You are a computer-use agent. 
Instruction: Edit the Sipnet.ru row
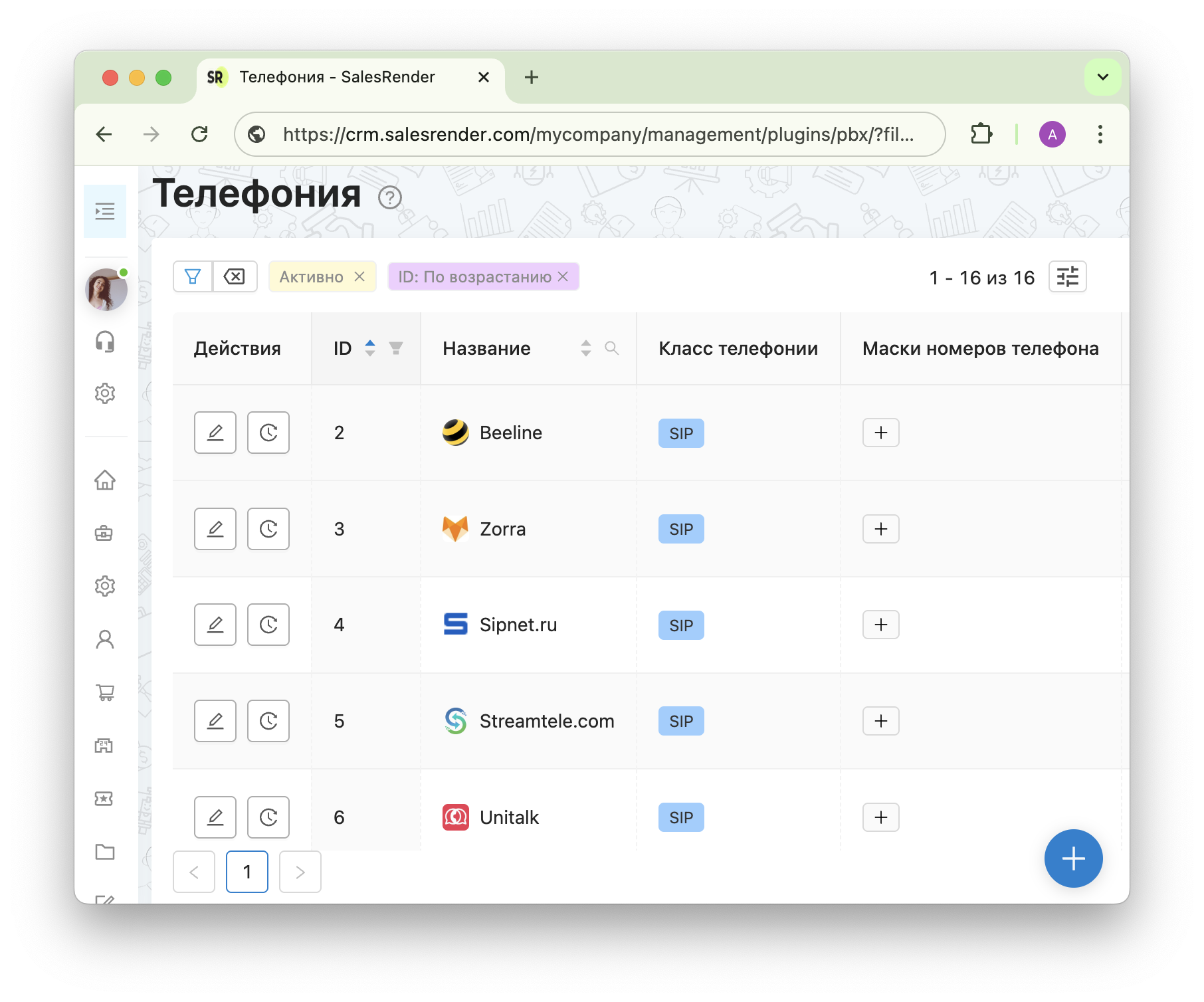pyautogui.click(x=215, y=625)
